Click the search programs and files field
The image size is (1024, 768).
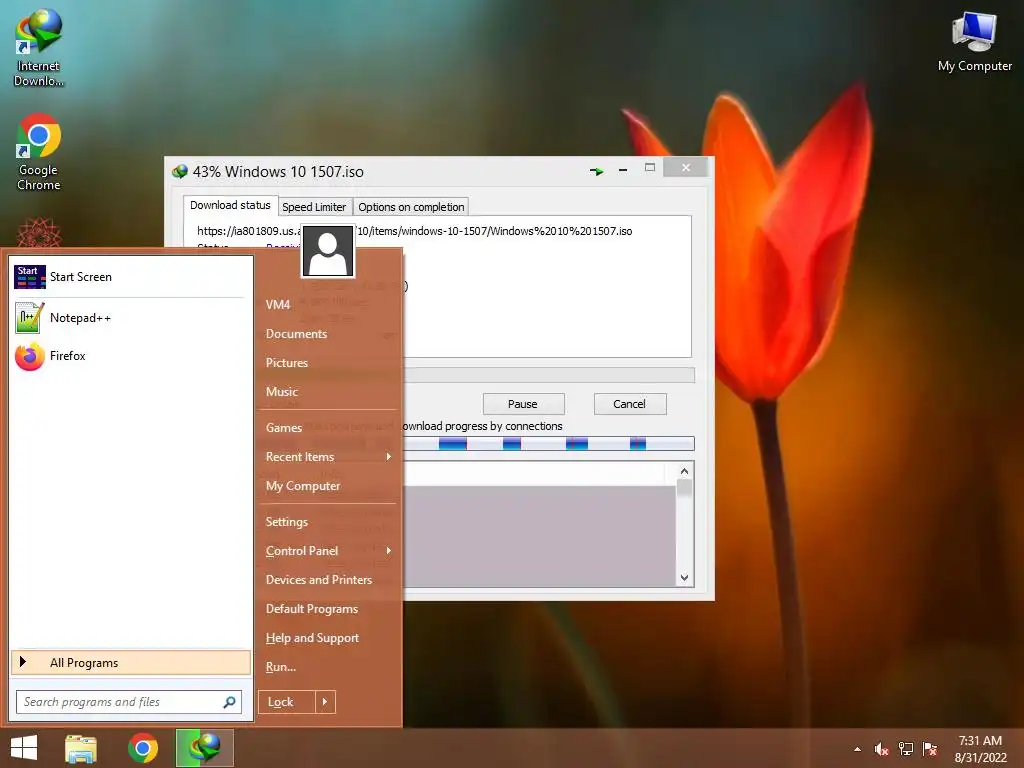(129, 702)
